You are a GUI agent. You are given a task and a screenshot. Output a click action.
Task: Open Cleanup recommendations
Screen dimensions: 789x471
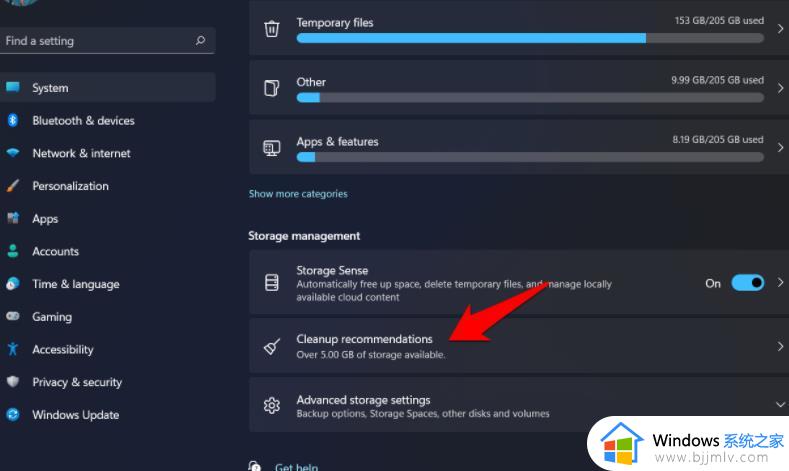coord(519,346)
